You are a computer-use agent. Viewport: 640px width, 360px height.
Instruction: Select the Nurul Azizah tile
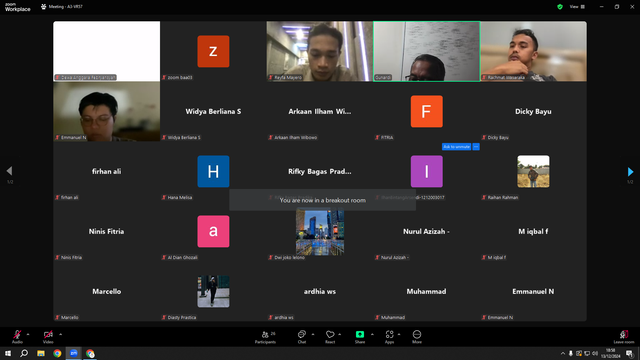coord(427,231)
